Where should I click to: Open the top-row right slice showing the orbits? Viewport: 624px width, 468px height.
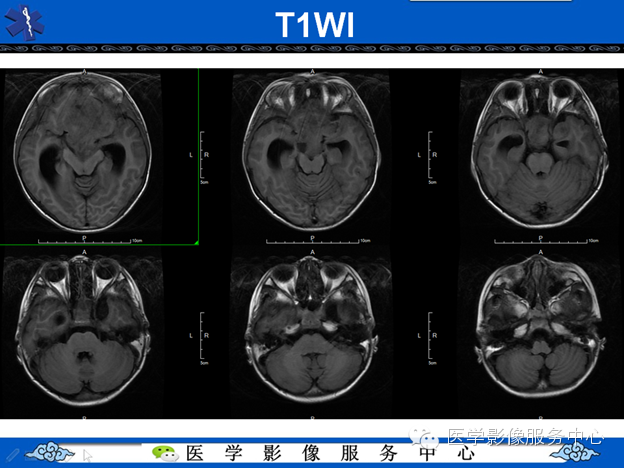tap(540, 150)
